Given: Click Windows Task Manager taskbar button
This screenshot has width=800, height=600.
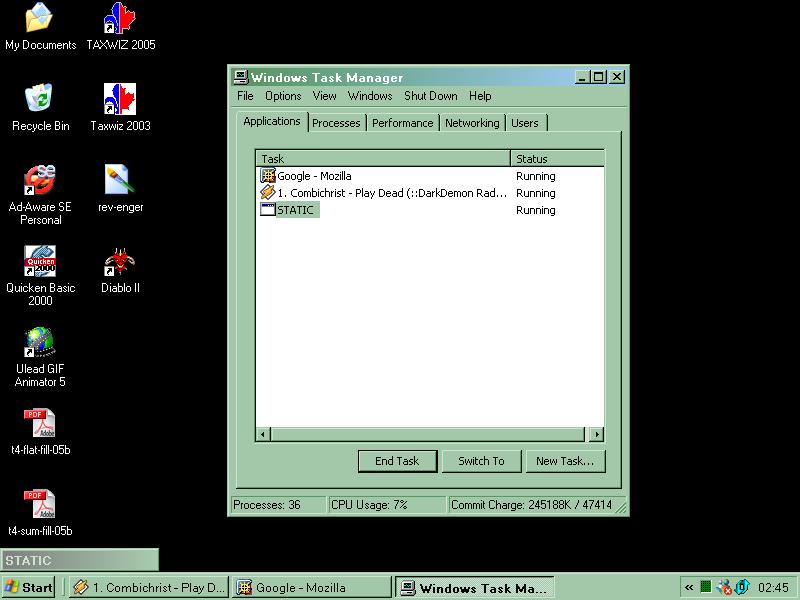Looking at the screenshot, I should (474, 588).
